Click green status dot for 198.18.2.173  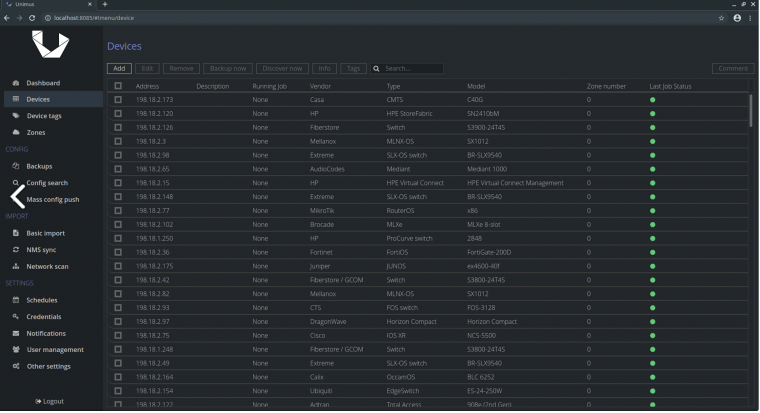click(x=652, y=100)
